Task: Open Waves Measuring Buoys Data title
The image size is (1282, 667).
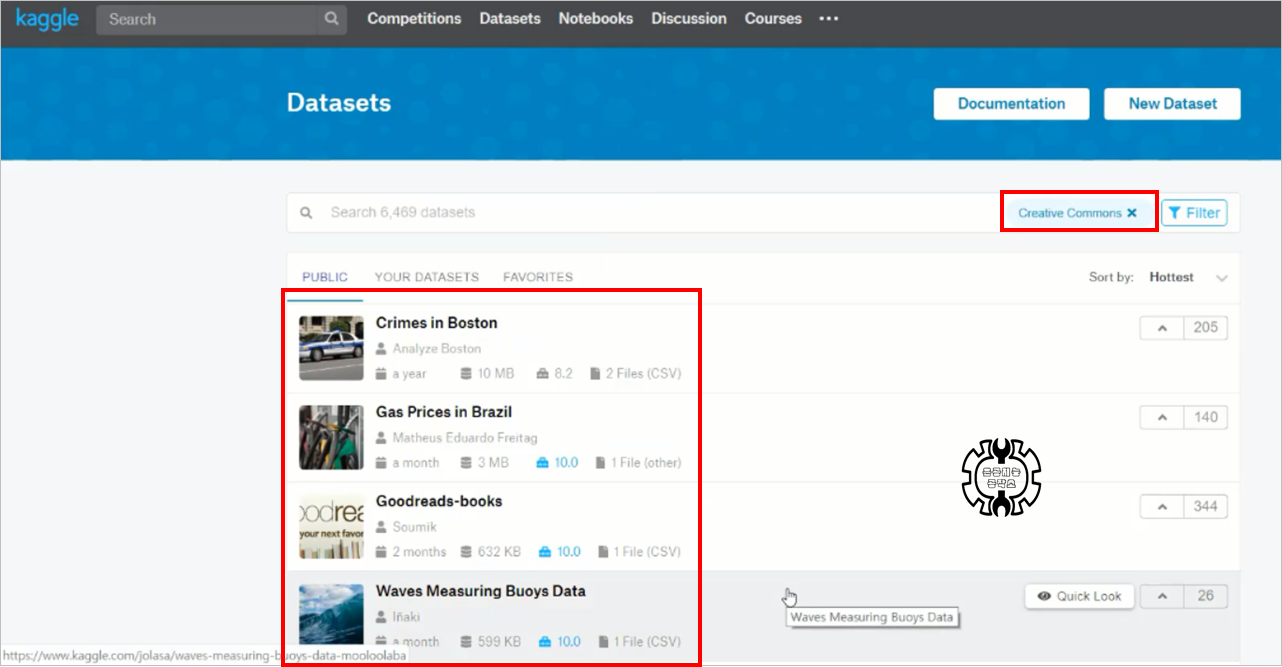Action: tap(481, 591)
